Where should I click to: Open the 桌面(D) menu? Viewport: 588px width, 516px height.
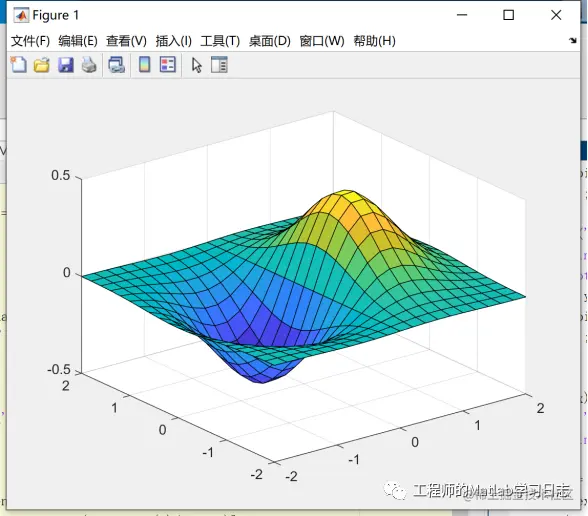pyautogui.click(x=270, y=41)
